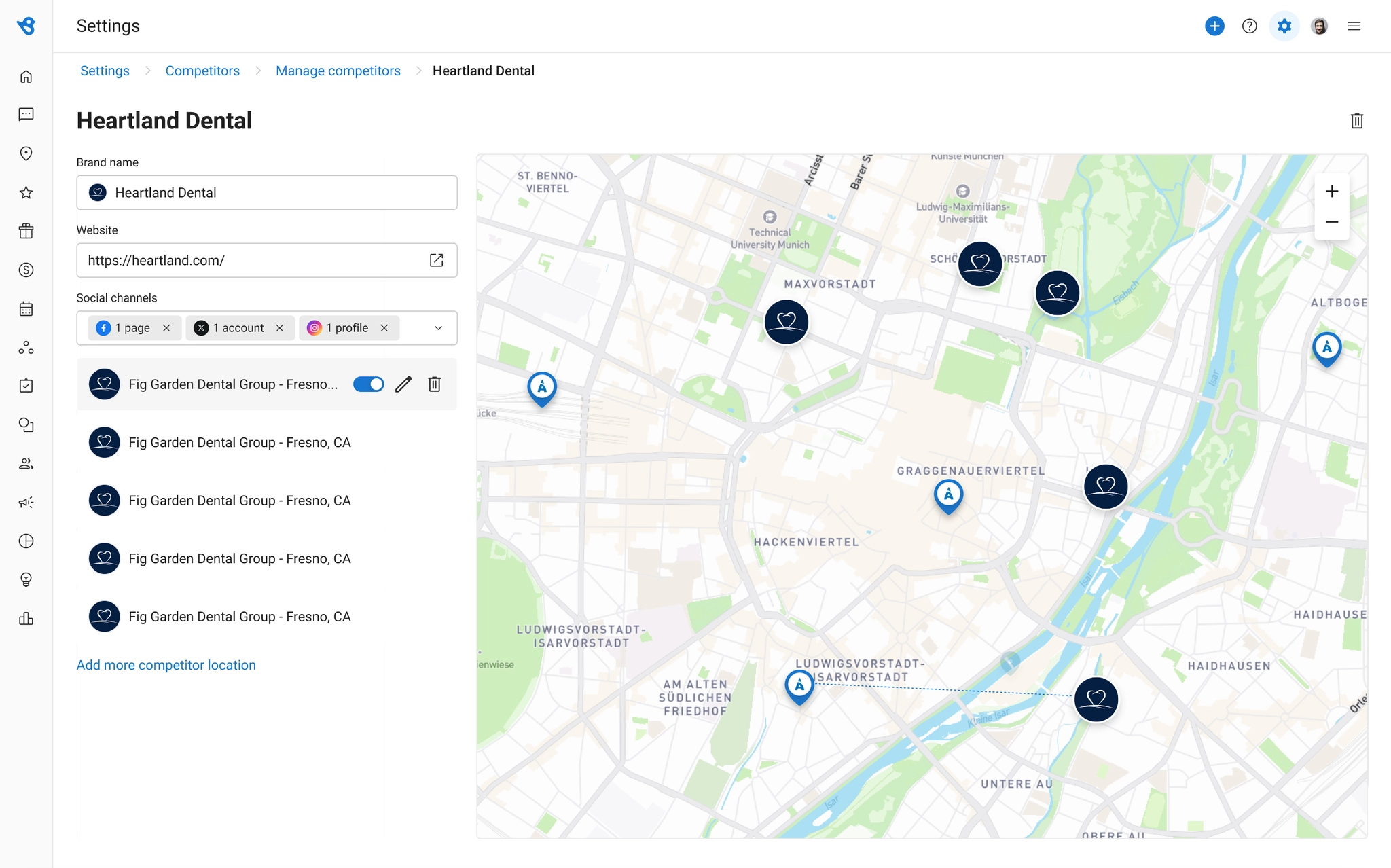The height and width of the screenshot is (868, 1391).
Task: Delete Heartland Dental competitor via top trash icon
Action: tap(1356, 121)
